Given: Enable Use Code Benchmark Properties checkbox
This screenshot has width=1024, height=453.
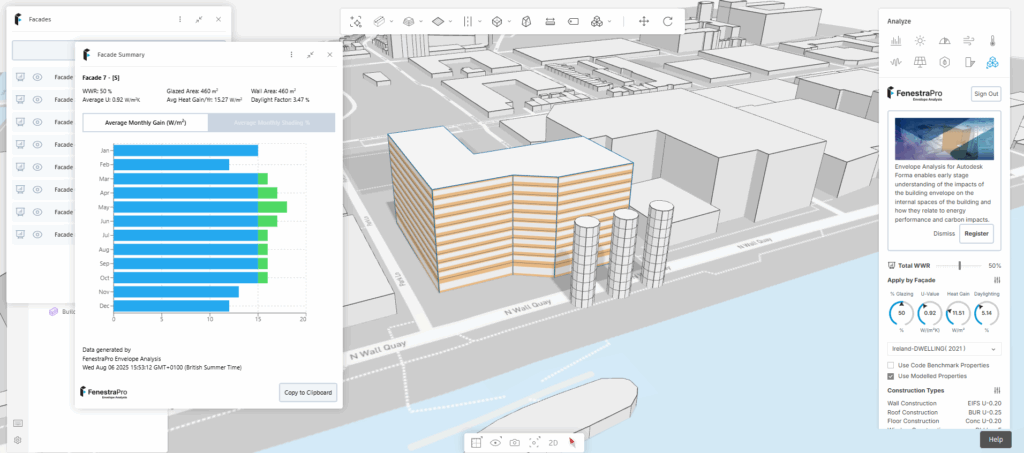Looking at the screenshot, I should coord(891,365).
